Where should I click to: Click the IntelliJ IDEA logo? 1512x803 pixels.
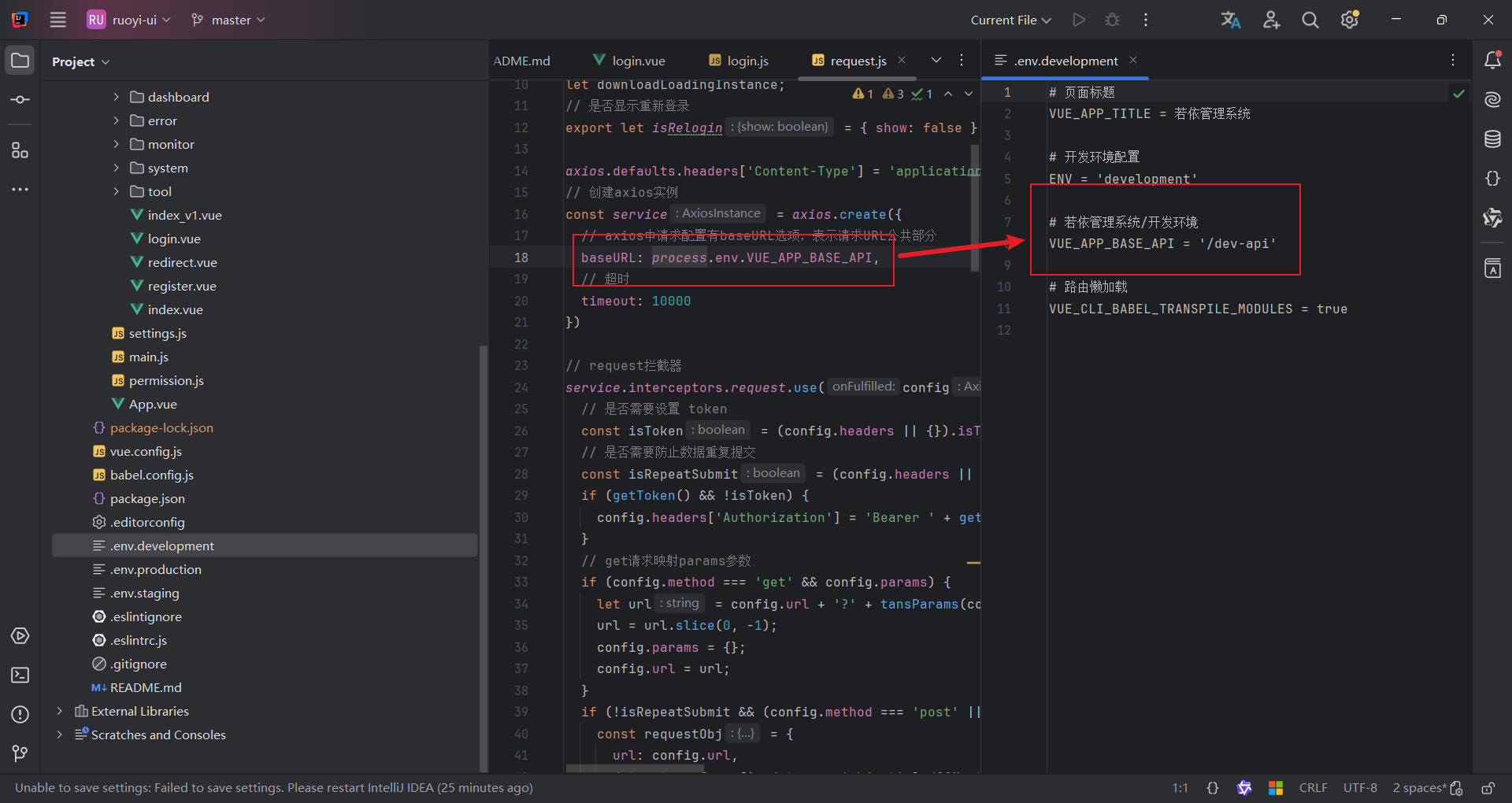[x=20, y=20]
